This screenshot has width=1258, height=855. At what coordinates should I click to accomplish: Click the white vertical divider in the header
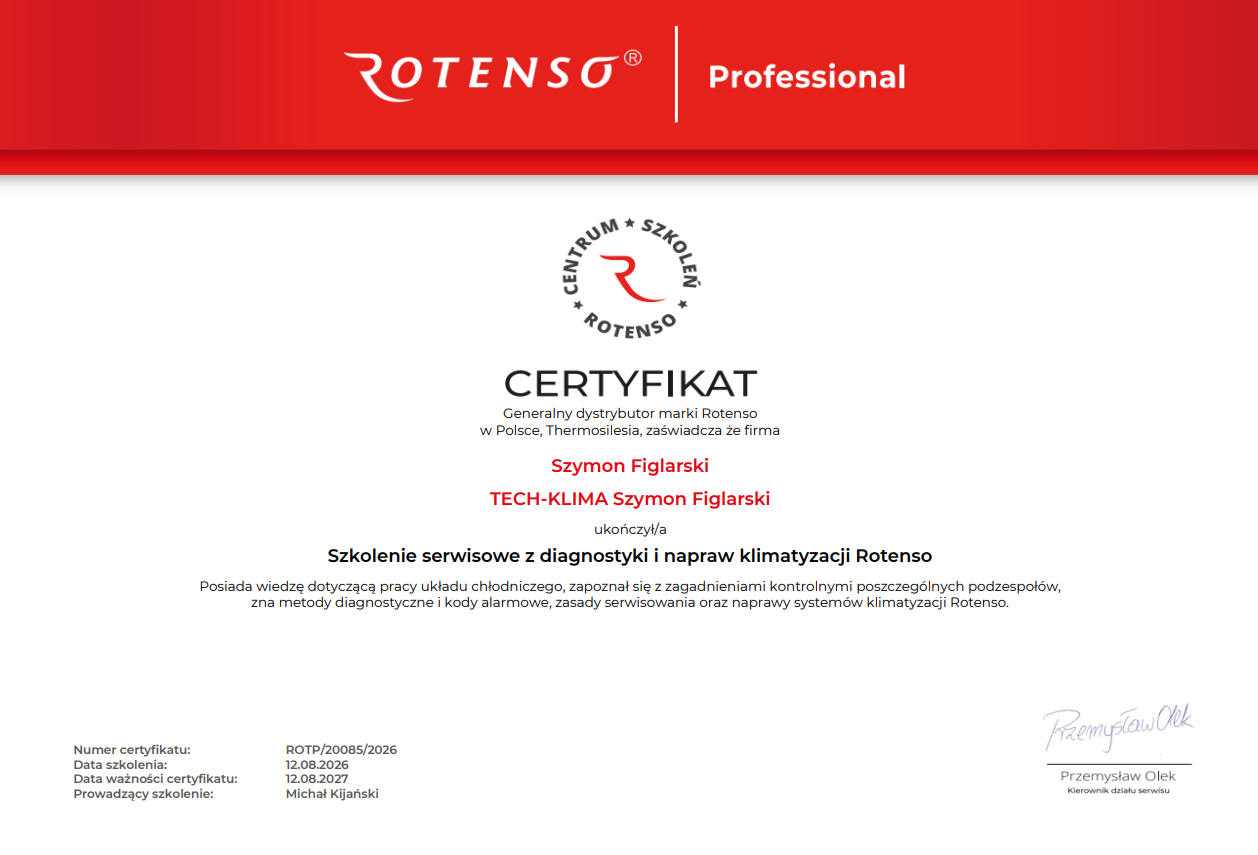(x=677, y=75)
